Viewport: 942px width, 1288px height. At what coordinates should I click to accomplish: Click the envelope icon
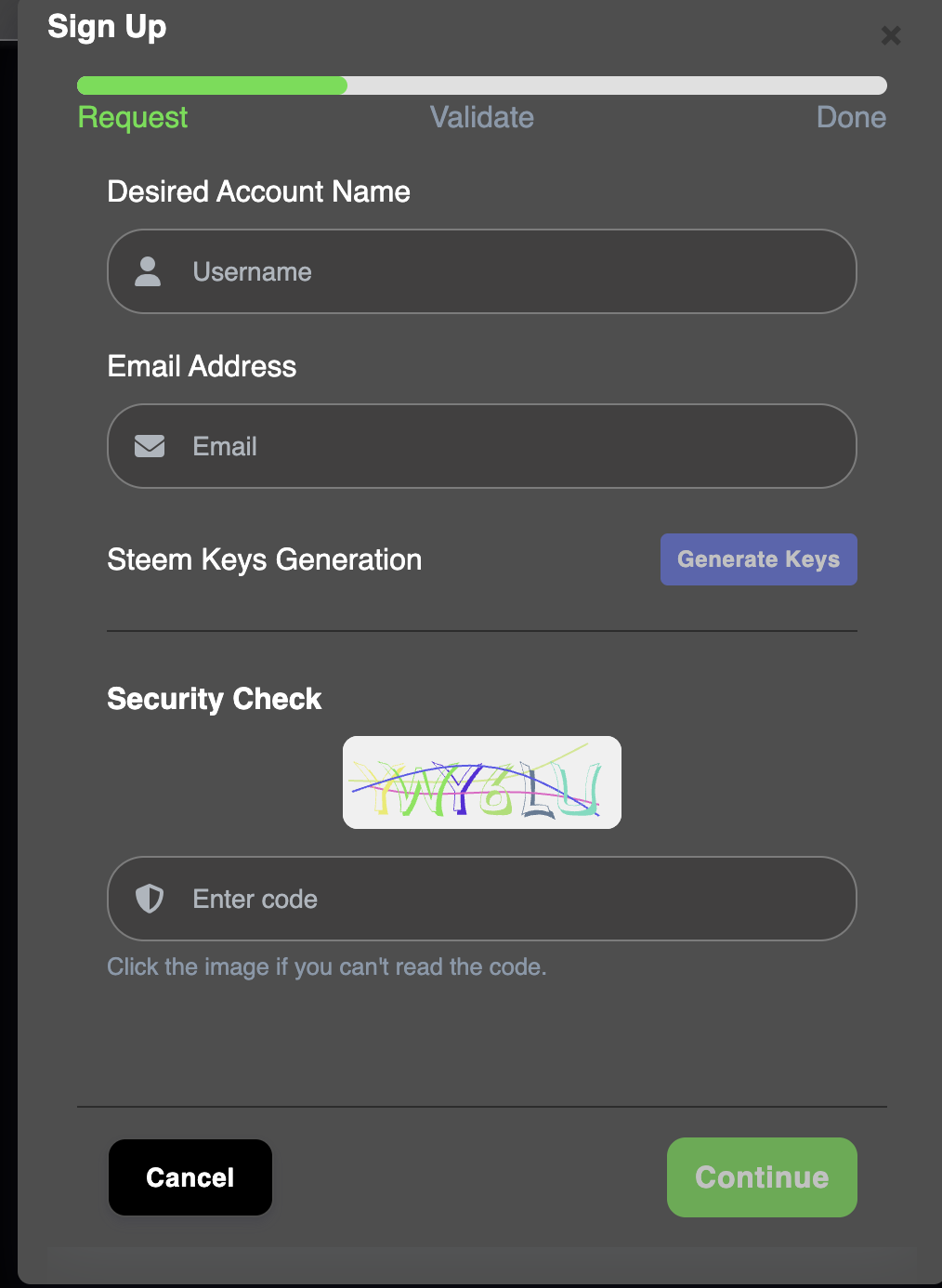(x=150, y=446)
